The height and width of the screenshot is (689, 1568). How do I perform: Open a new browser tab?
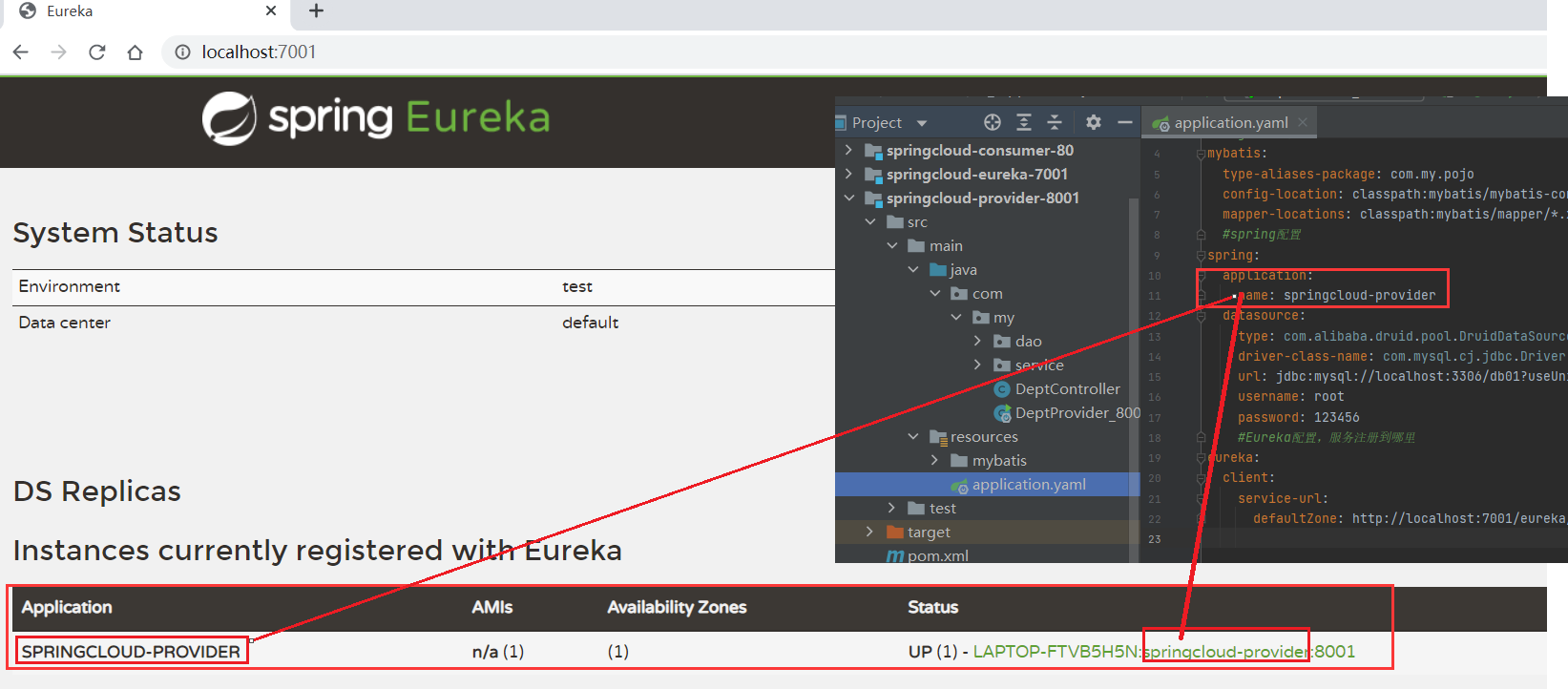317,10
